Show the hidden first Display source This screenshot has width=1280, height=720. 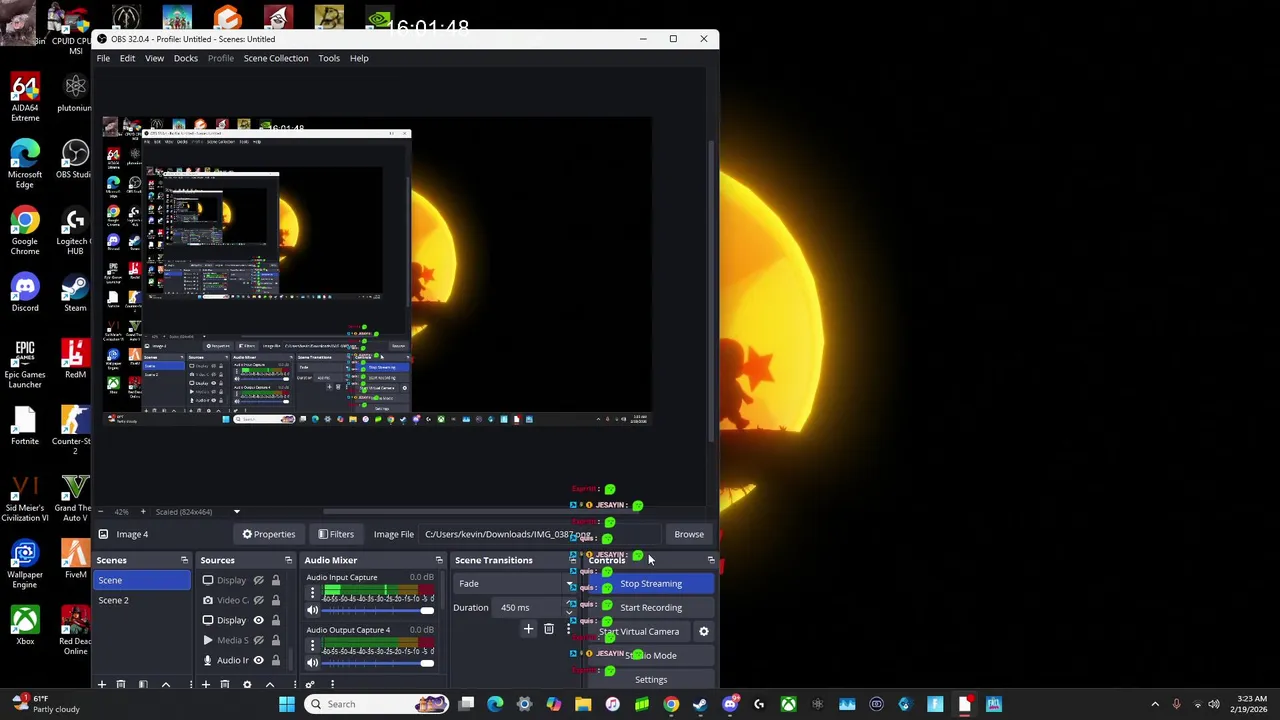(258, 580)
